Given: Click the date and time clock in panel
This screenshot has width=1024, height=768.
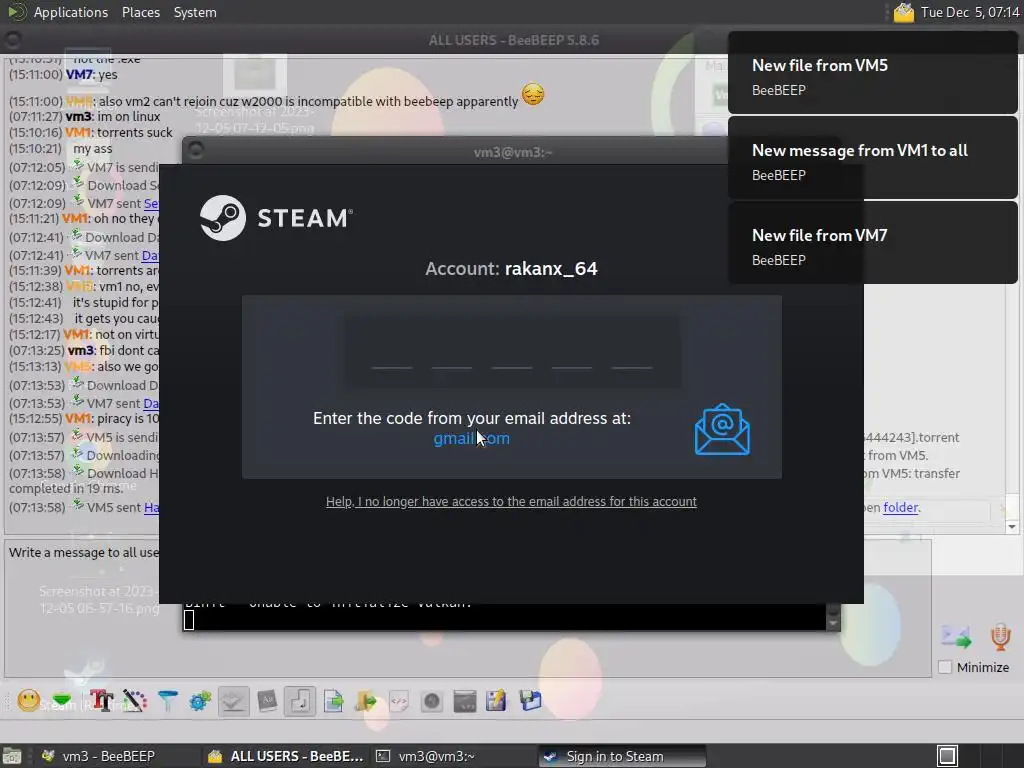Looking at the screenshot, I should 970,12.
